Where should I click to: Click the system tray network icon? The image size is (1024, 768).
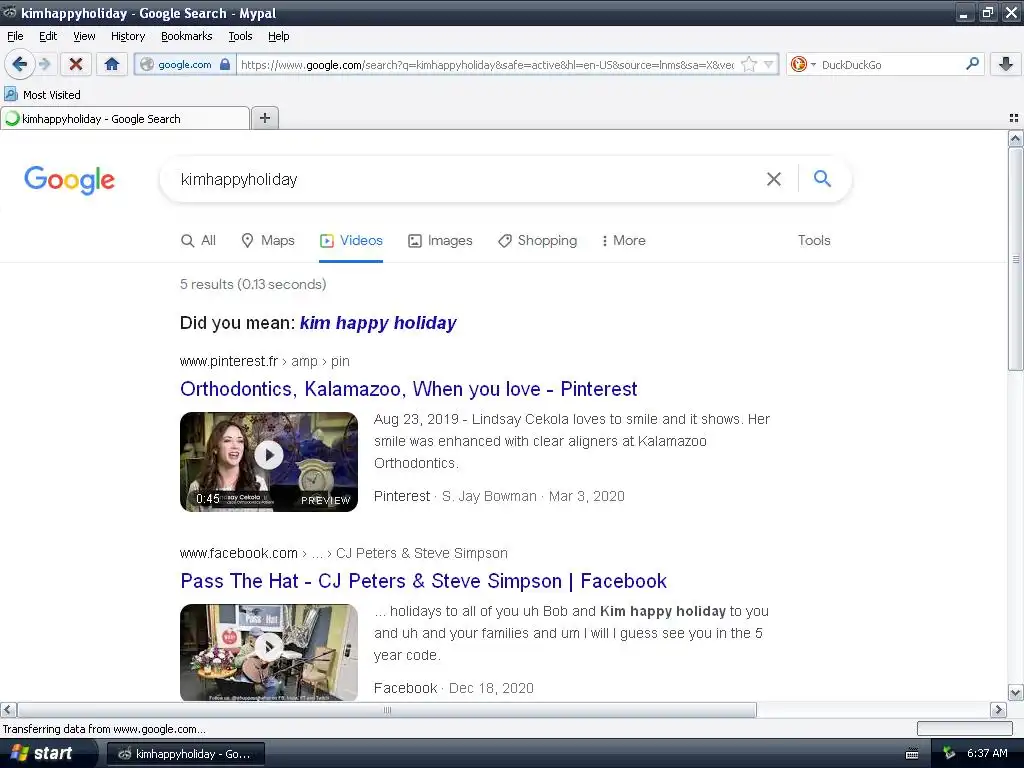pos(950,753)
